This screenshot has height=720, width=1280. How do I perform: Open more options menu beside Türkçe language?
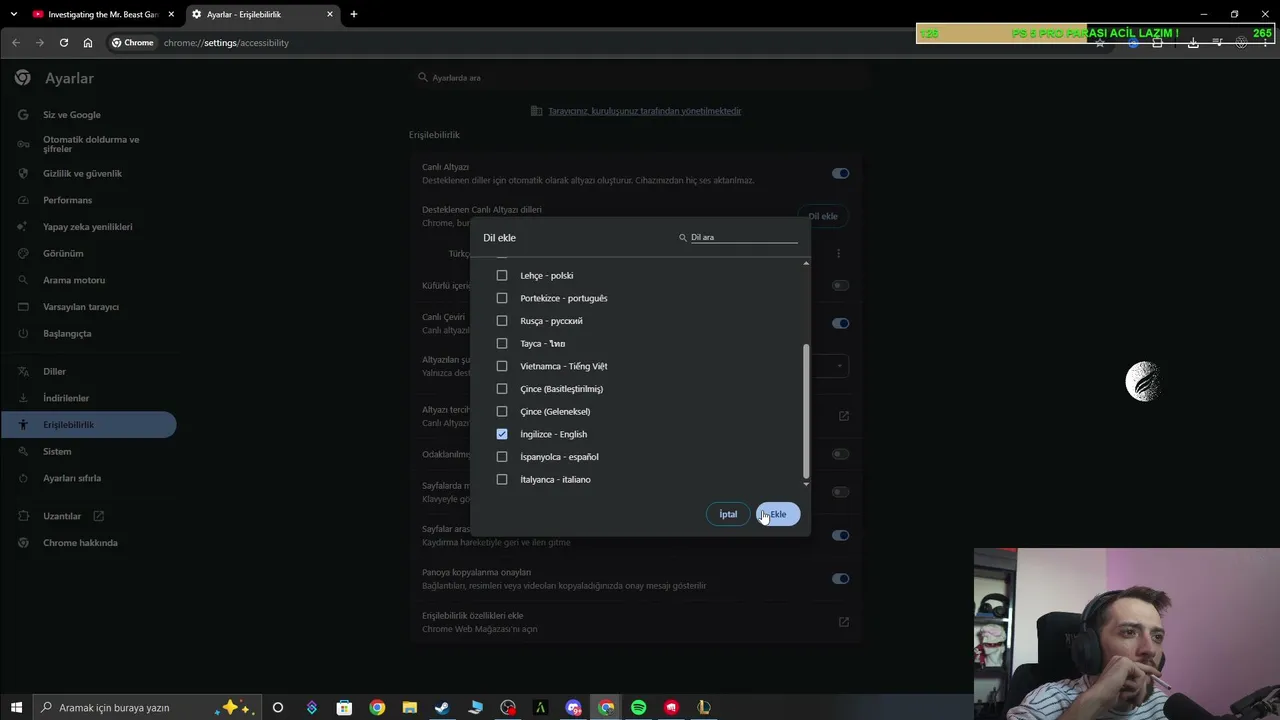[x=838, y=254]
